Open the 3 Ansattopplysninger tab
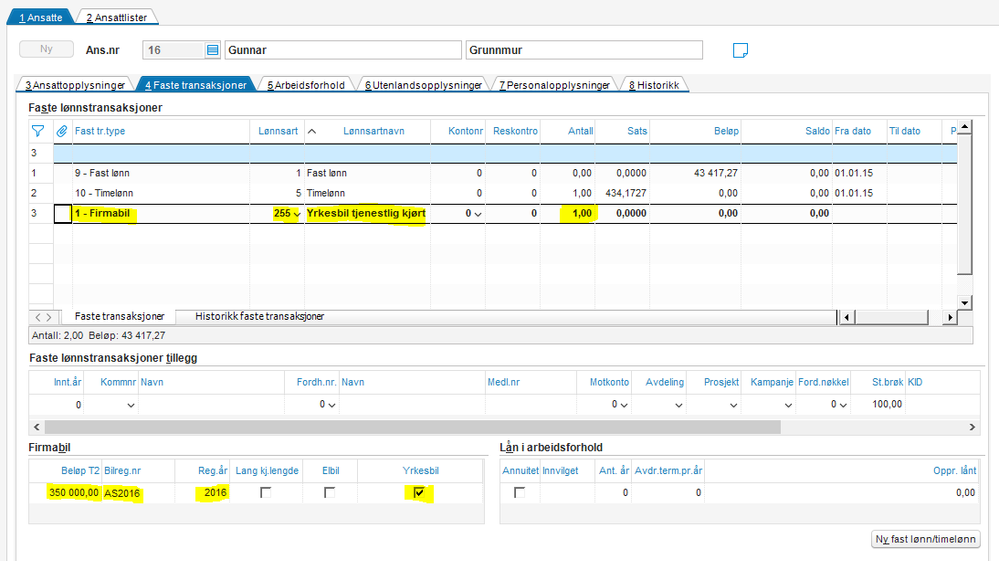Viewport: 999px width, 561px height. tap(75, 85)
